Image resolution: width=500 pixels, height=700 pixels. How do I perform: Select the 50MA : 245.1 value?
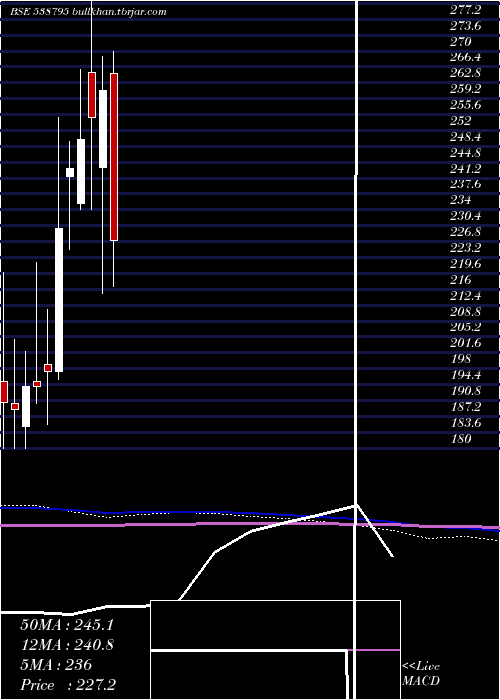click(x=67, y=625)
